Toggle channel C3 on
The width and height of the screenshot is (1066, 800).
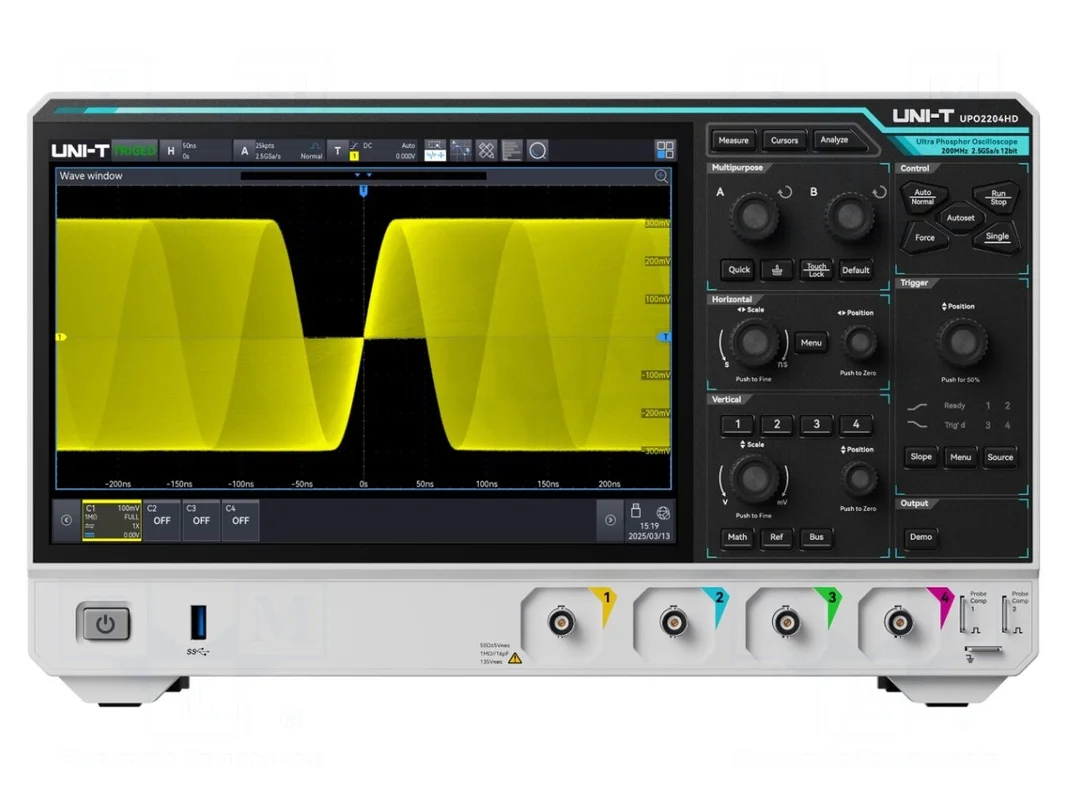click(201, 521)
